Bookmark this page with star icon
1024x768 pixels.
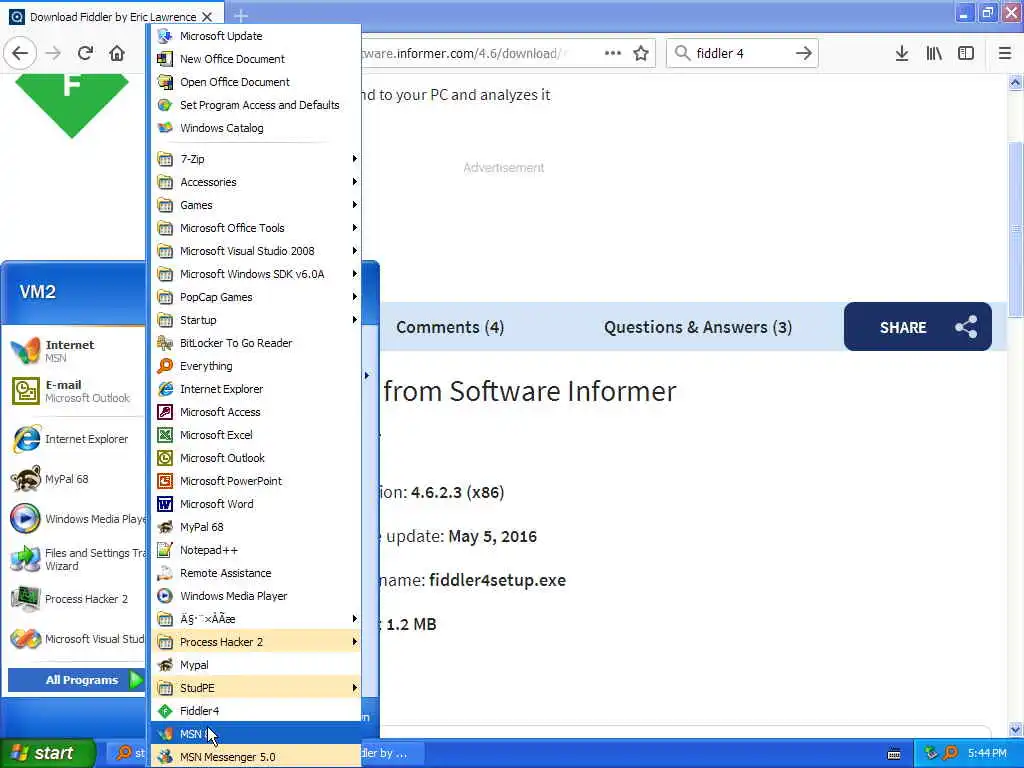[641, 53]
